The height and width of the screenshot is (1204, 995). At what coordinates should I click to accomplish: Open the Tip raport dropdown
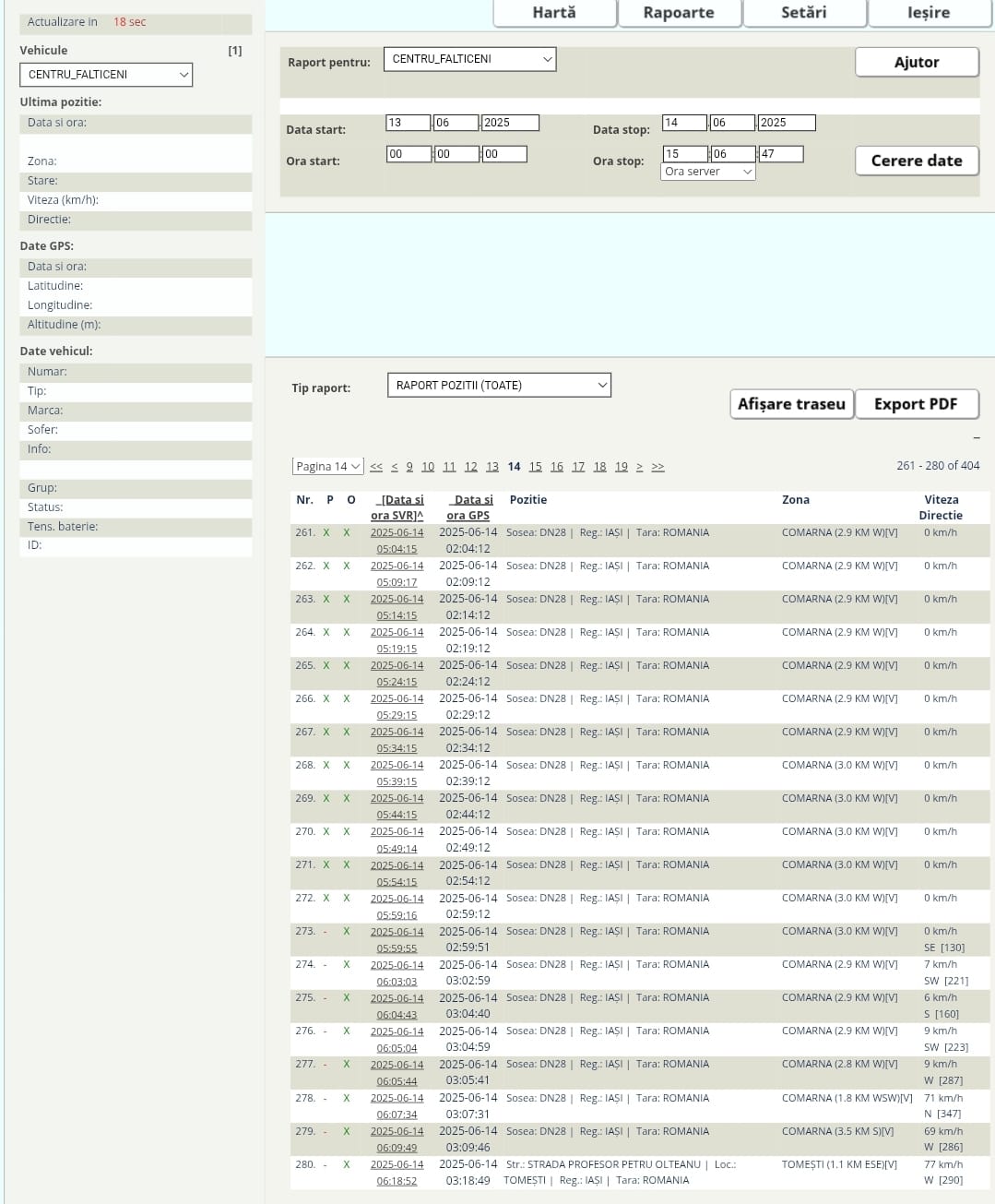coord(499,386)
